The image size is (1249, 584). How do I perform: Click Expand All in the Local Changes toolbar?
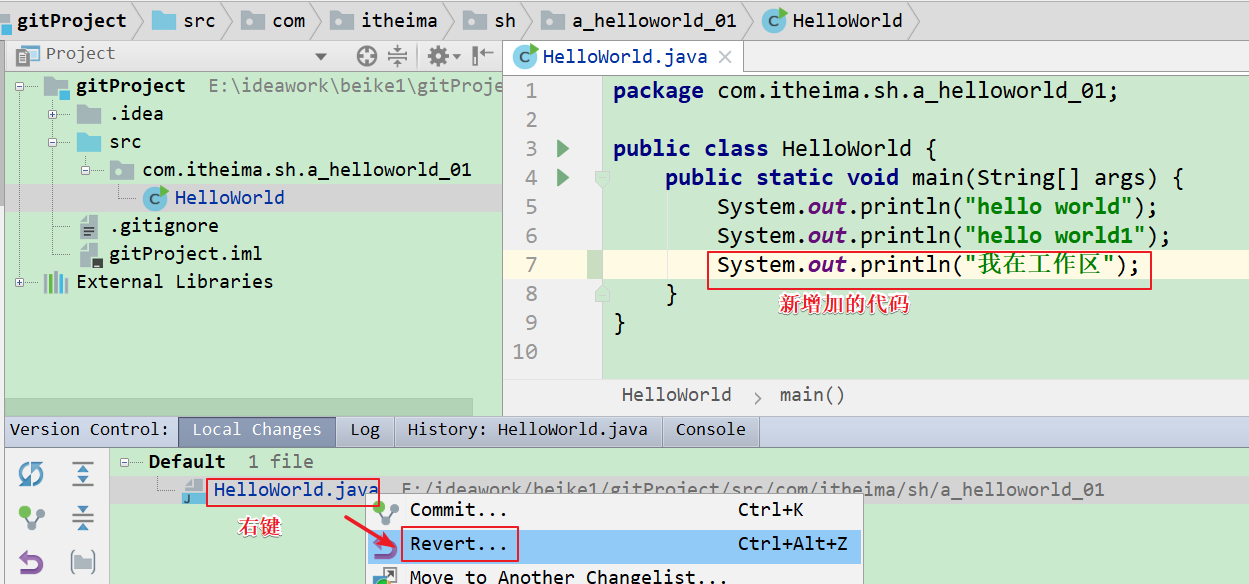tap(83, 474)
